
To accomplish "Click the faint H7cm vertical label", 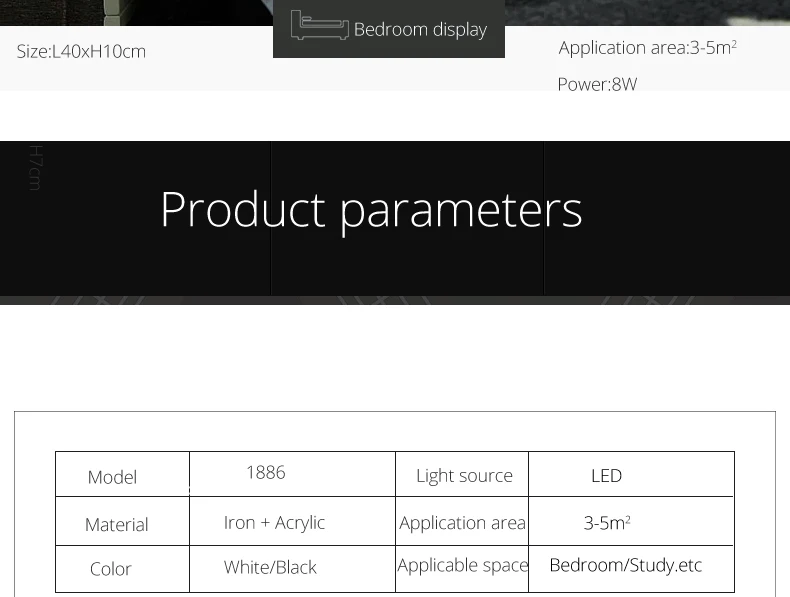I will pos(36,168).
